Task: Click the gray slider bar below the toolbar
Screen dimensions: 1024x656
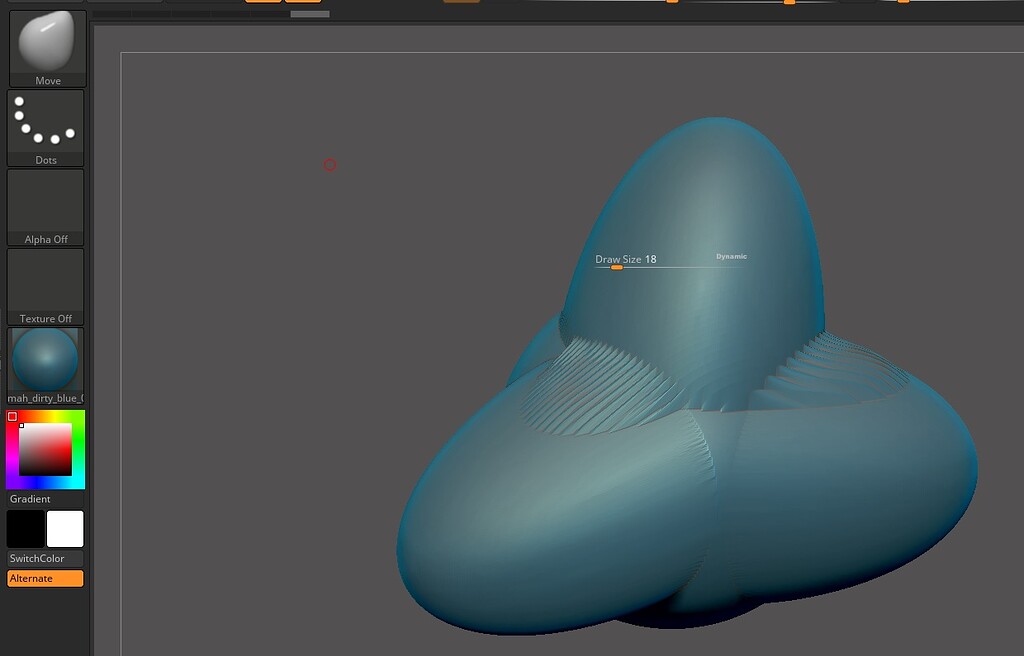Action: [310, 14]
